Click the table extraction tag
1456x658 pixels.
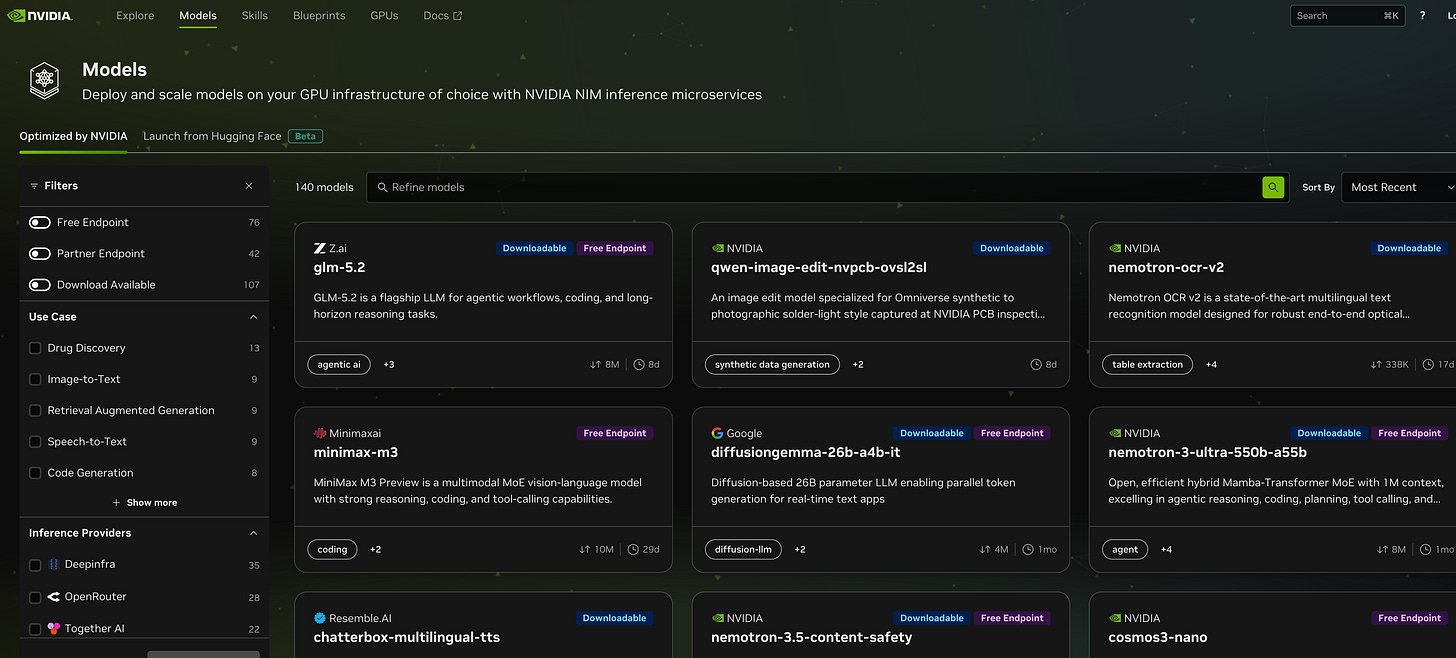pyautogui.click(x=1147, y=365)
